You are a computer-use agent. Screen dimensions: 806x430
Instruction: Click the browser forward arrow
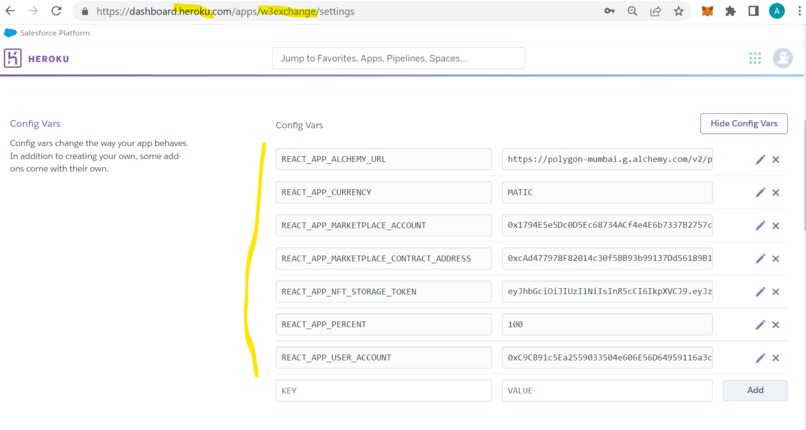[33, 11]
